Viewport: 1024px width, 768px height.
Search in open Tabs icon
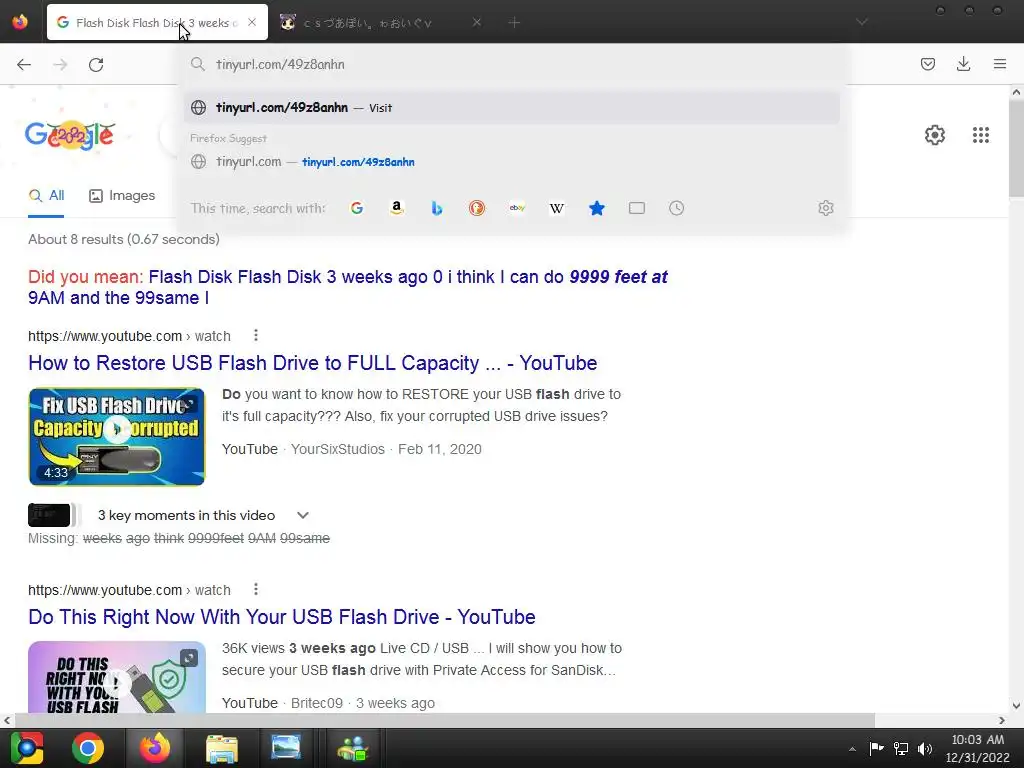coord(637,208)
